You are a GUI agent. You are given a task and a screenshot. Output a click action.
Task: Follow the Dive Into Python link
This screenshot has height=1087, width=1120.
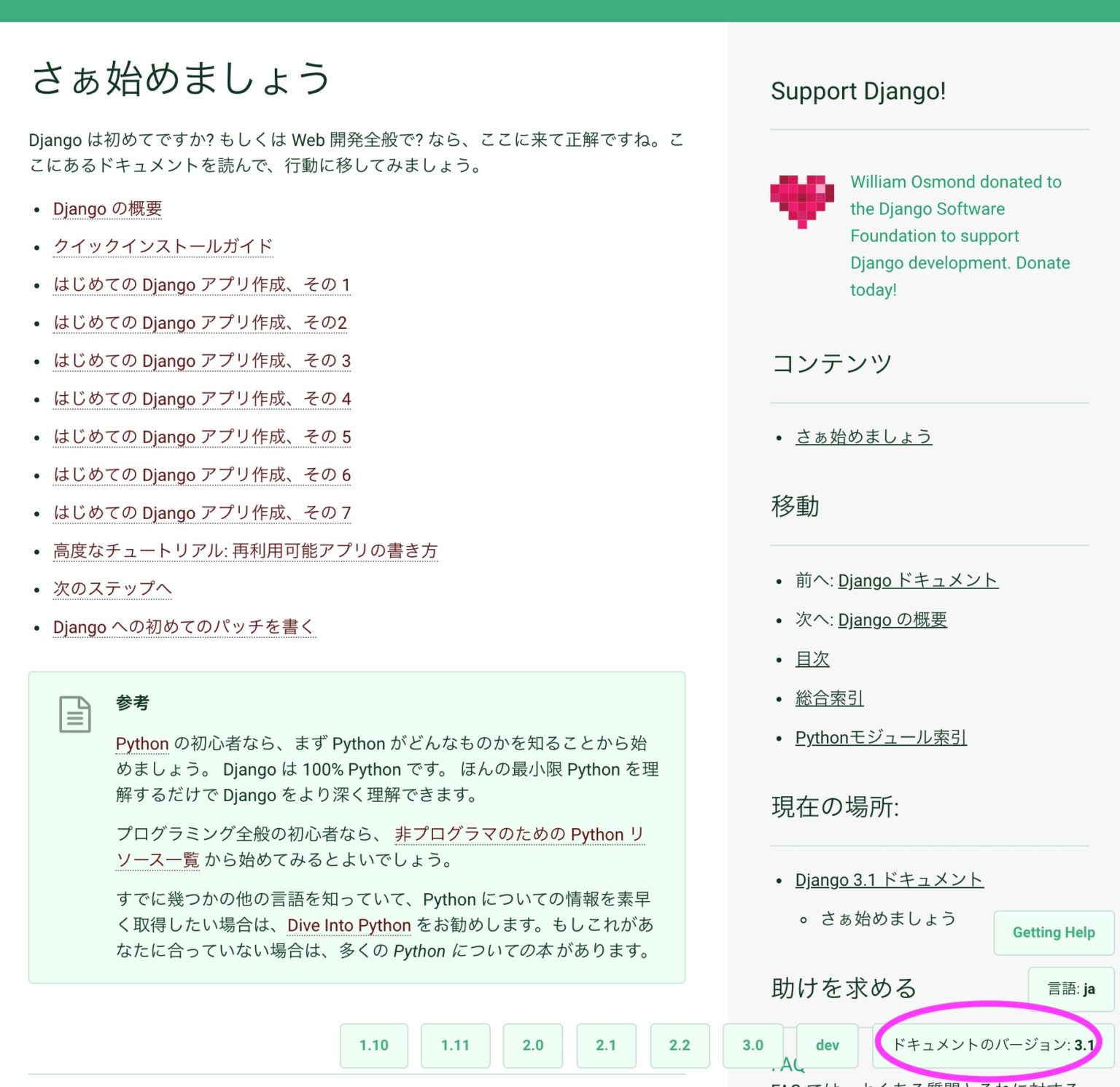[x=349, y=925]
